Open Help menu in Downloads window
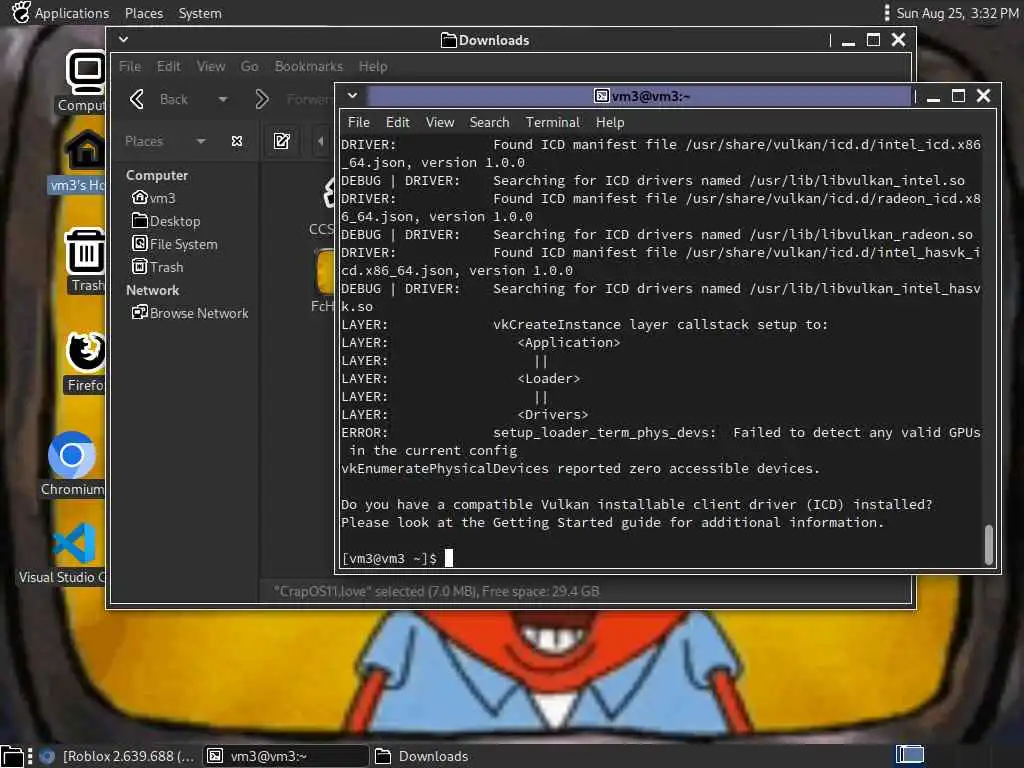Image resolution: width=1024 pixels, height=768 pixels. pos(373,66)
